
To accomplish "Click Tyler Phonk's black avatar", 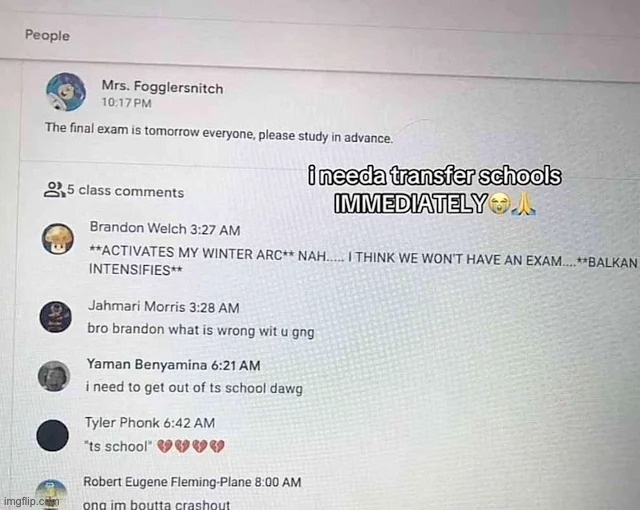I will point(52,435).
